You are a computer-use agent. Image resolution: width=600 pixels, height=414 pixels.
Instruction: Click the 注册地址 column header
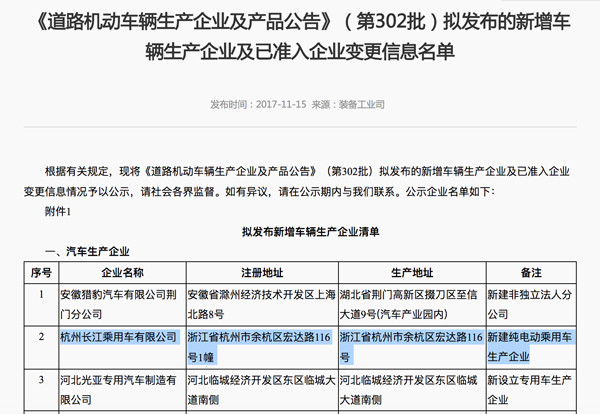pos(262,273)
